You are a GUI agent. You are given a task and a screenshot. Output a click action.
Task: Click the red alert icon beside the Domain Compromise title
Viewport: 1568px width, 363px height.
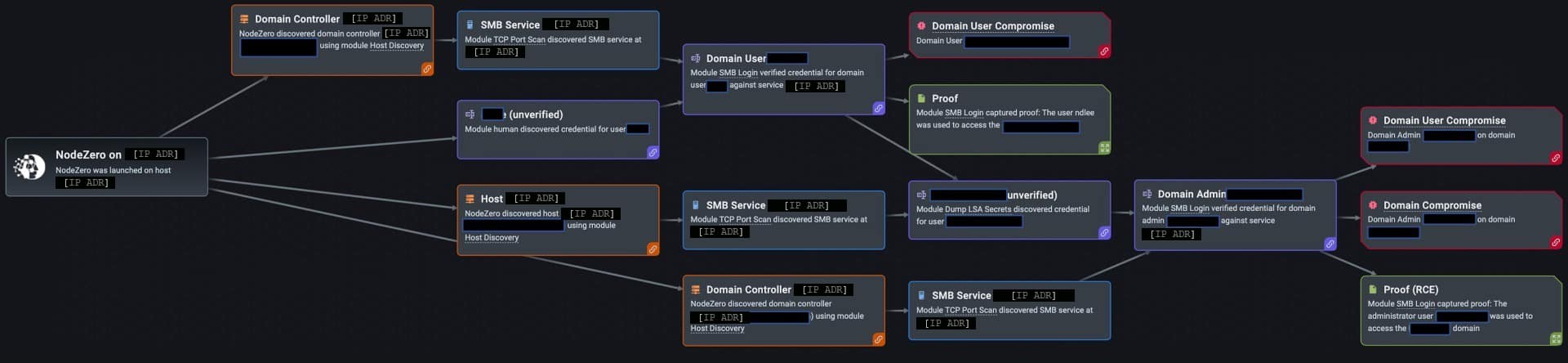(1373, 205)
